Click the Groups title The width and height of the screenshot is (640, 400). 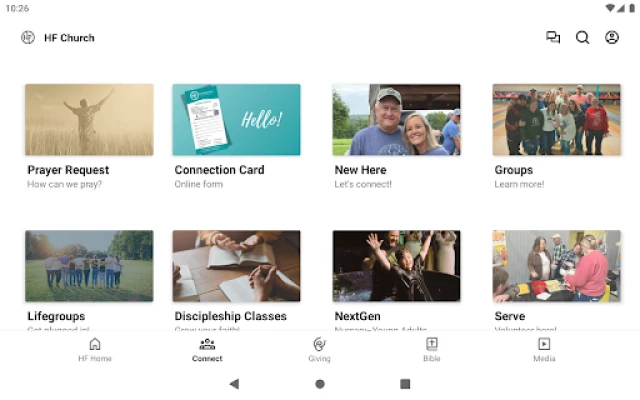pyautogui.click(x=514, y=170)
